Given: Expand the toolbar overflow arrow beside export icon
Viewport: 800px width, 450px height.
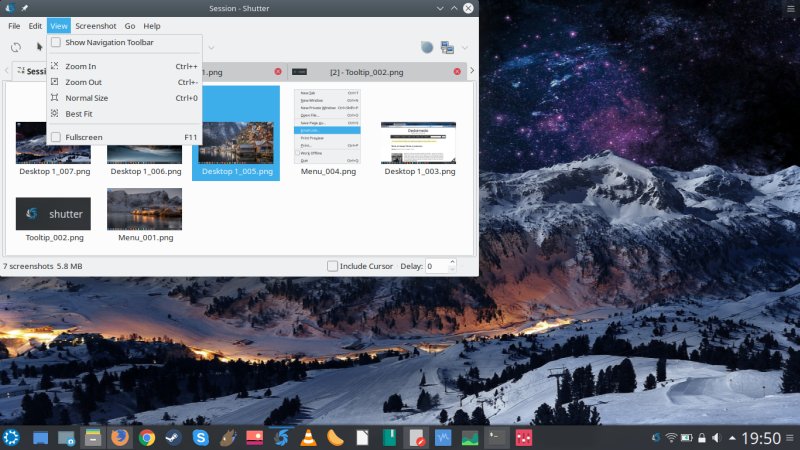Looking at the screenshot, I should point(466,47).
